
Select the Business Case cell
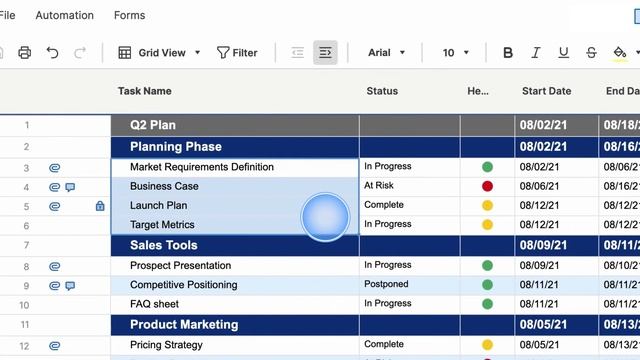(235, 187)
